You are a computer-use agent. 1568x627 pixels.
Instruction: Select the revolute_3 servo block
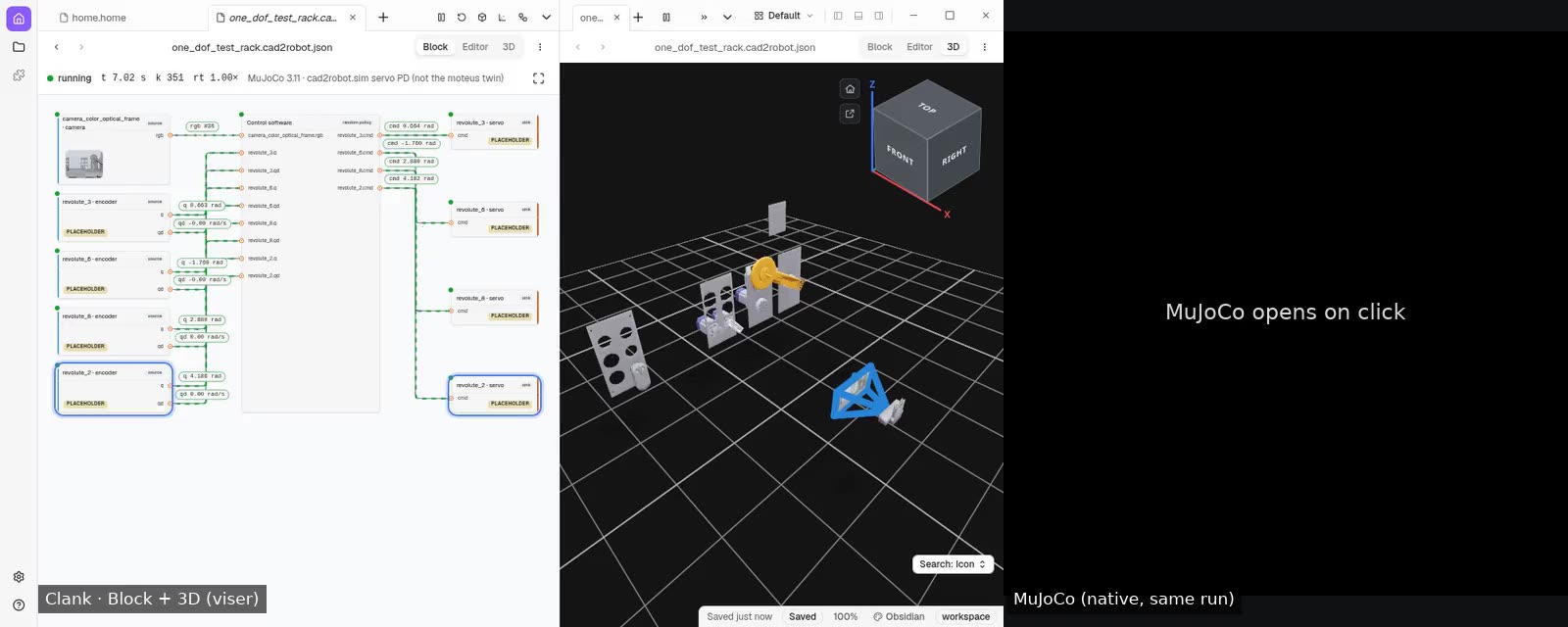tap(494, 131)
